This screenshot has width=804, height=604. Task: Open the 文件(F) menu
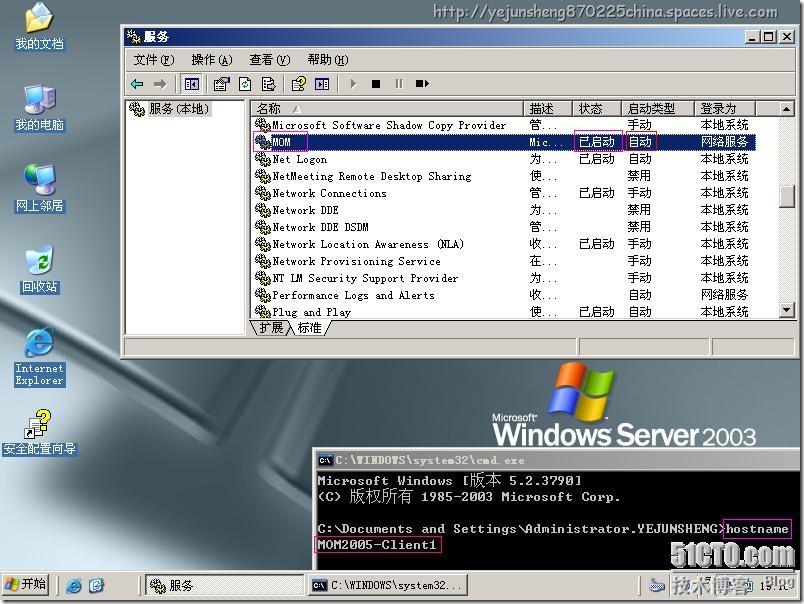coord(154,60)
